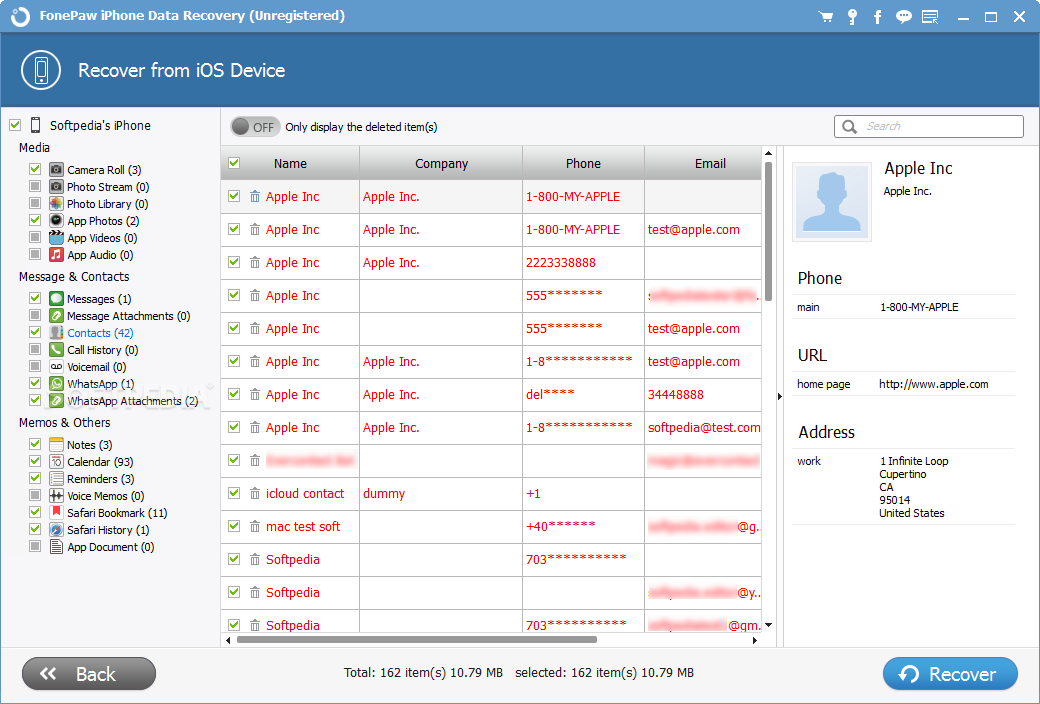Click the App Photos icon
This screenshot has width=1040, height=704.
[x=56, y=220]
